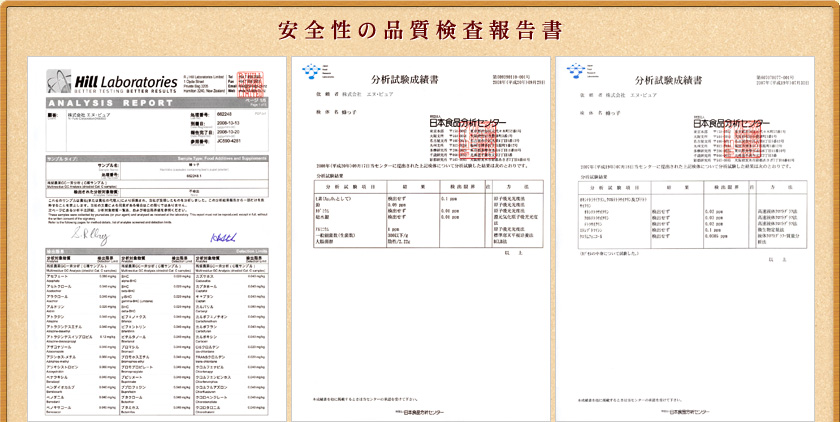840x422 pixels.
Task: Click the blue ink signature on Hill report
Action: pyautogui.click(x=224, y=235)
